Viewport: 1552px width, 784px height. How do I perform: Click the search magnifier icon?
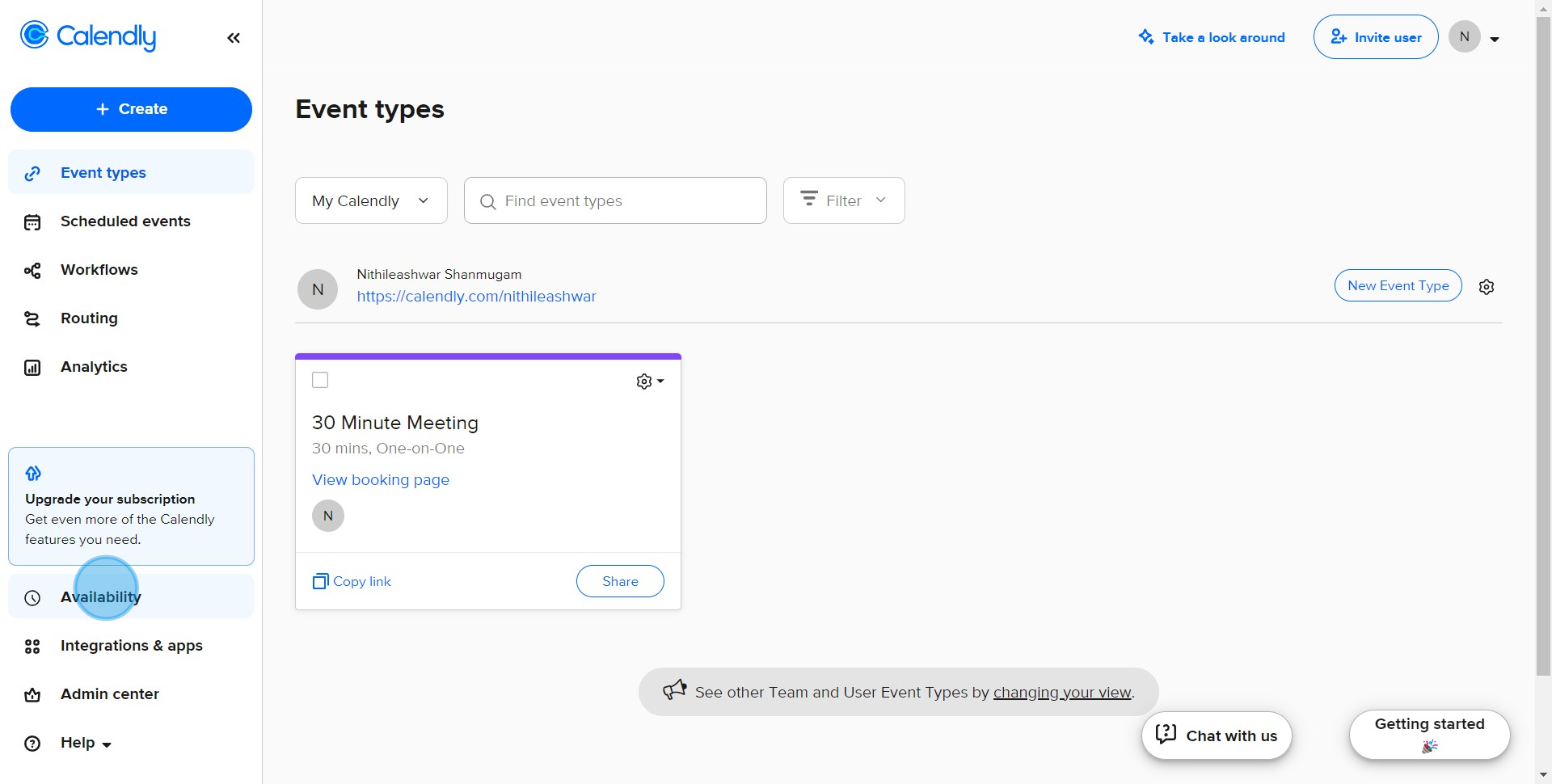point(487,201)
